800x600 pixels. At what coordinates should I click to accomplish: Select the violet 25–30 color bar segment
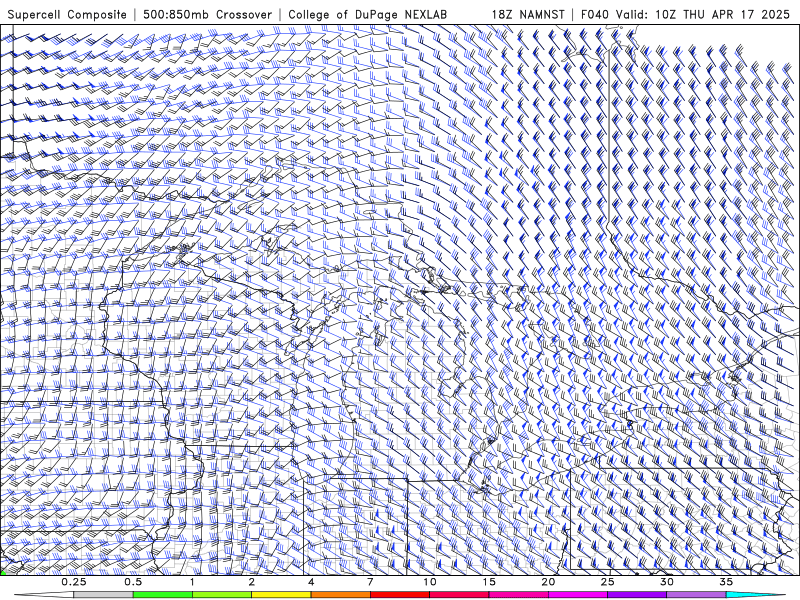[637, 595]
